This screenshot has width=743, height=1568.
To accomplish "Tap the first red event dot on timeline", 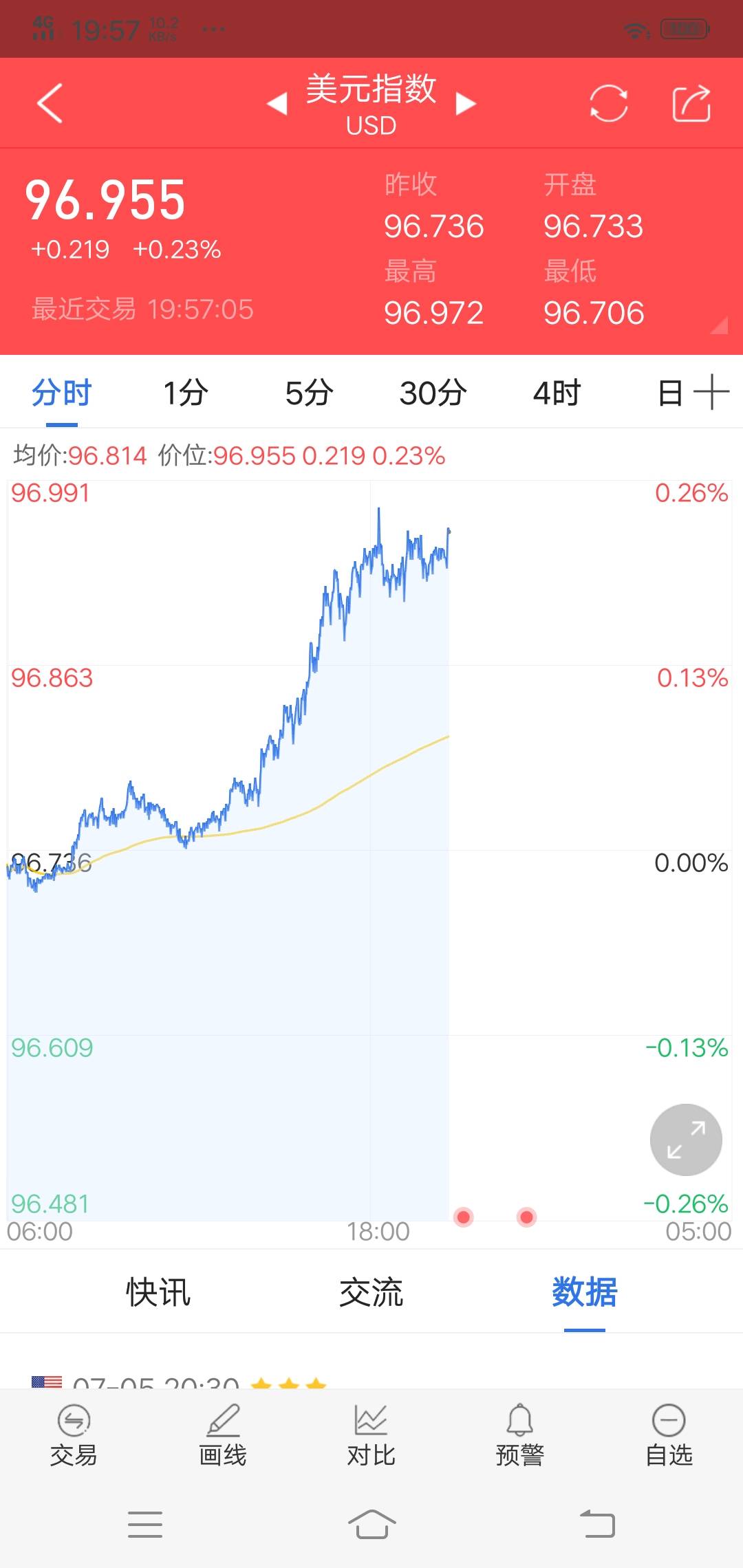I will (464, 1217).
